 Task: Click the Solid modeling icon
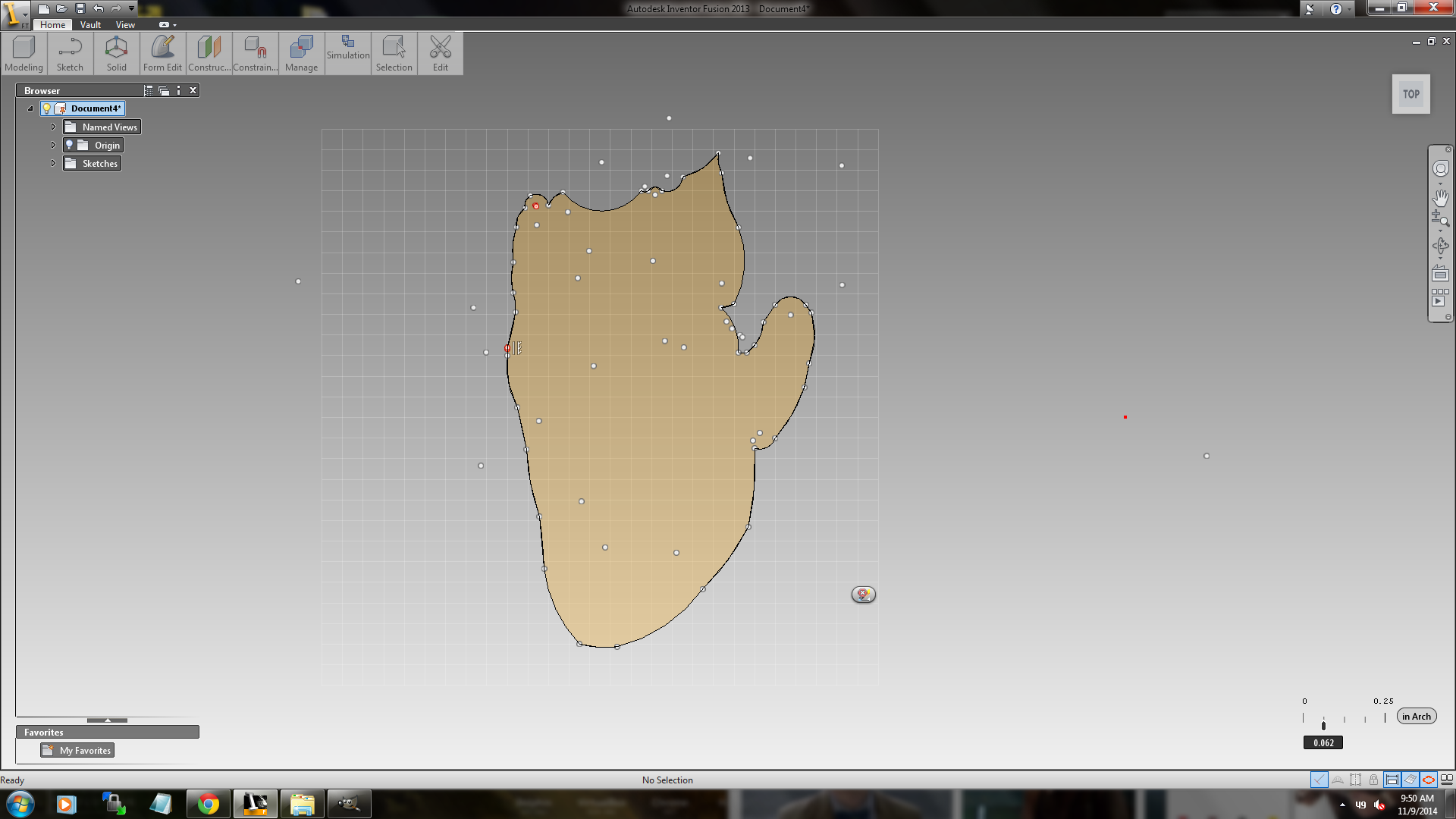(x=116, y=53)
